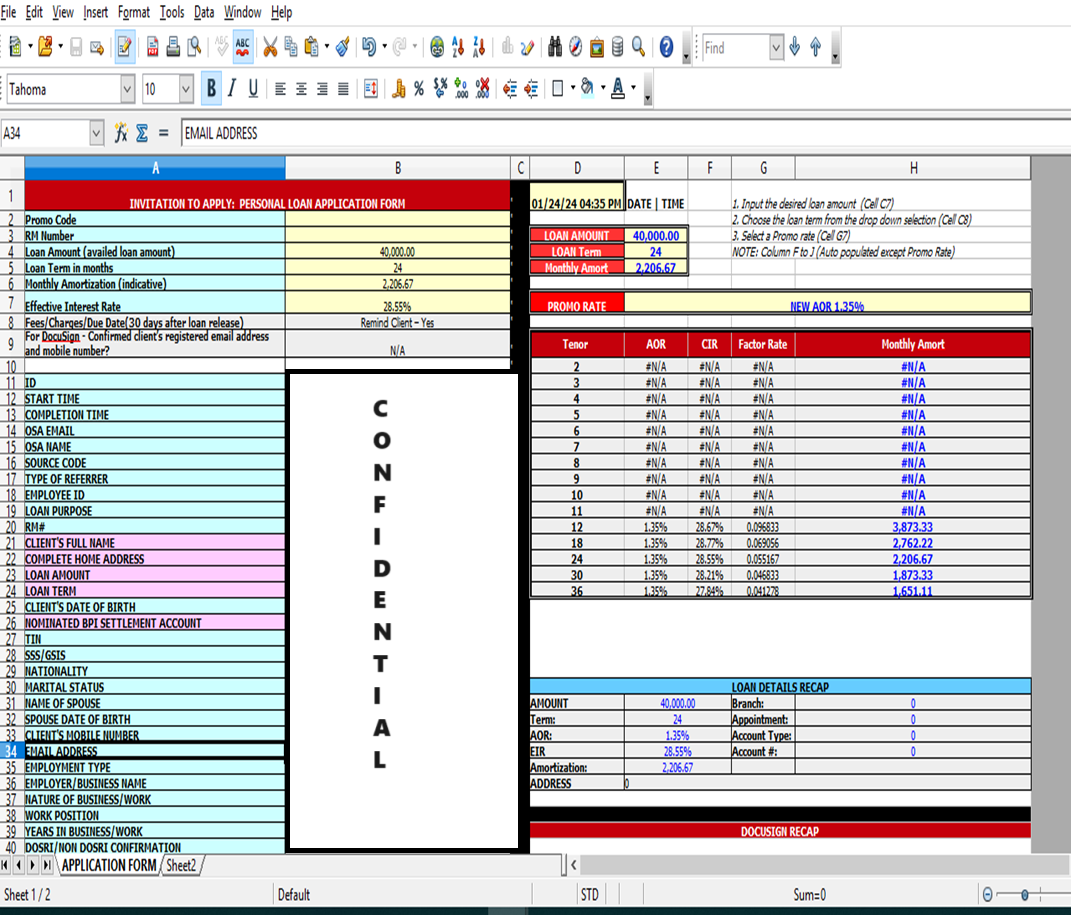Open the Navigator compass icon
Image resolution: width=1071 pixels, height=915 pixels.
point(576,47)
